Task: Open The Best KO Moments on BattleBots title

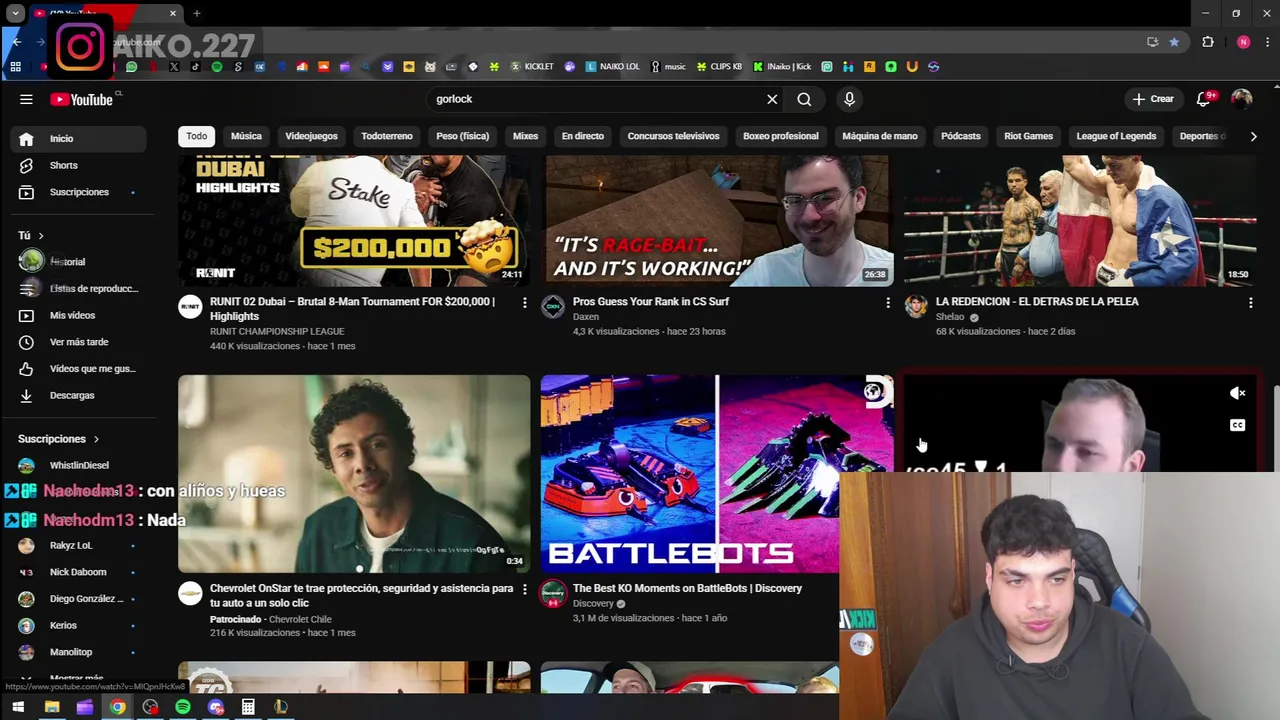Action: (x=687, y=589)
